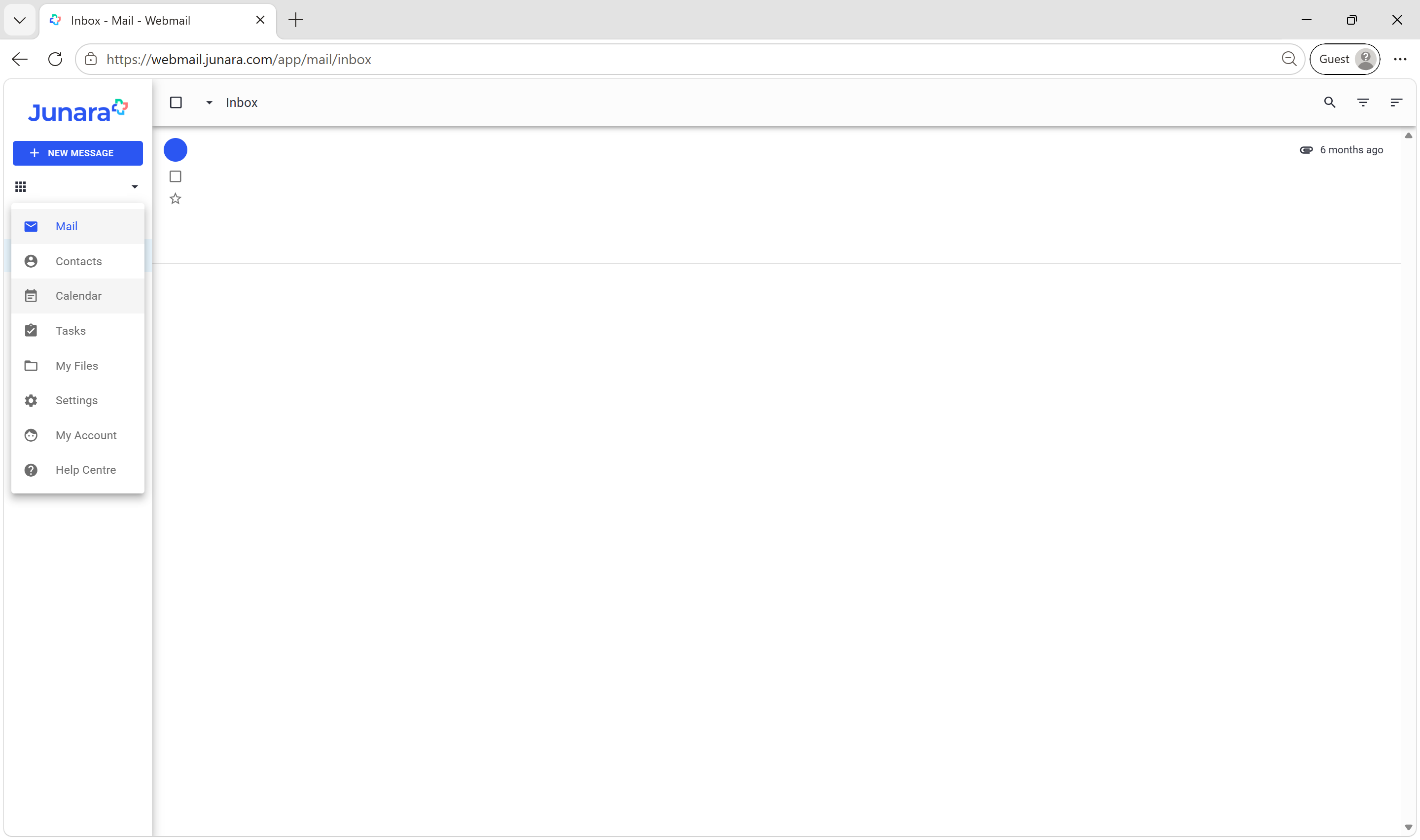Screen dimensions: 1420x840
Task: Open Contacts from the app menu
Action: click(77, 261)
